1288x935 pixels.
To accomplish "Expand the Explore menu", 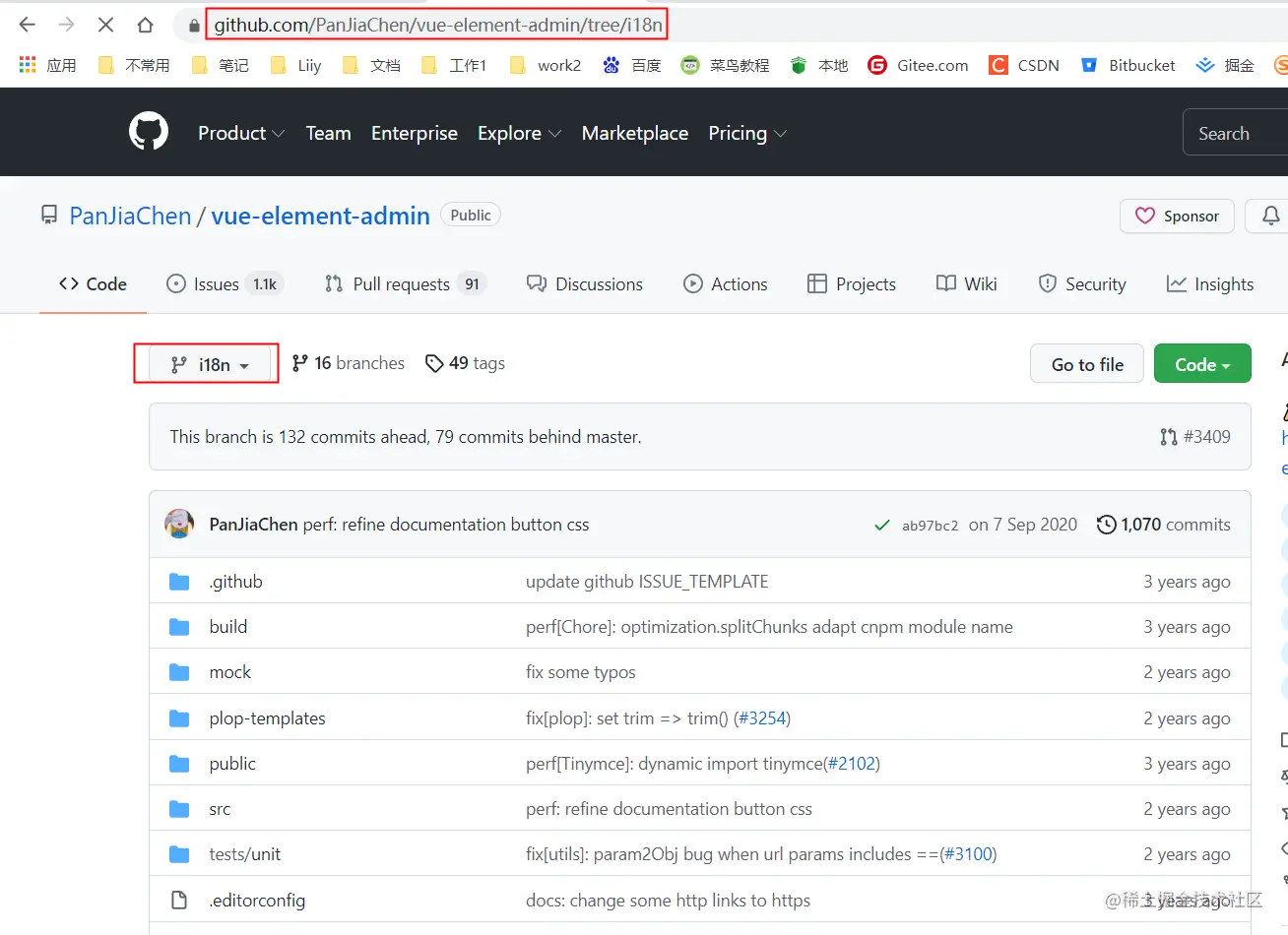I will click(520, 133).
